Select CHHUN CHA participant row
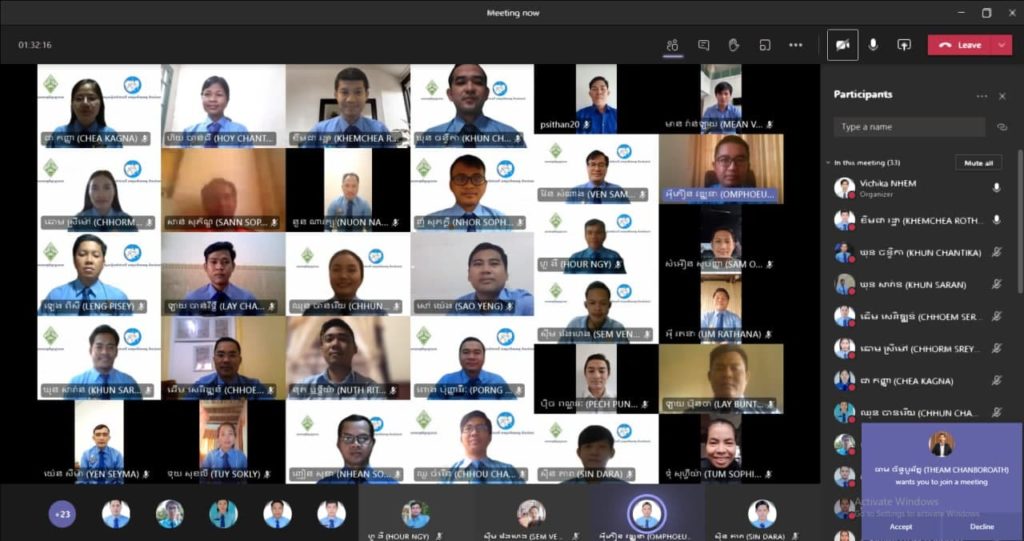The width and height of the screenshot is (1024, 541). click(x=918, y=412)
